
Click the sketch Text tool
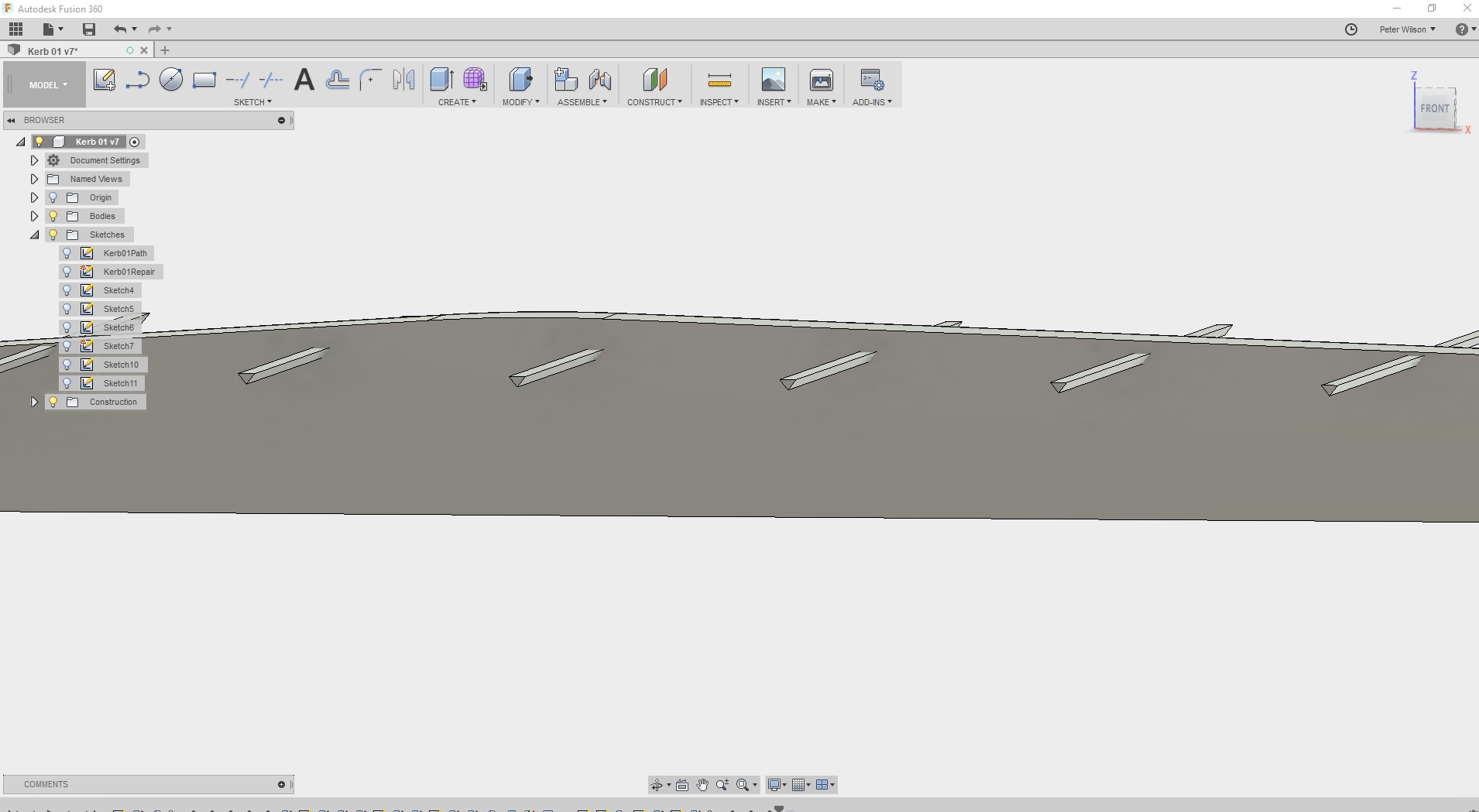point(304,80)
